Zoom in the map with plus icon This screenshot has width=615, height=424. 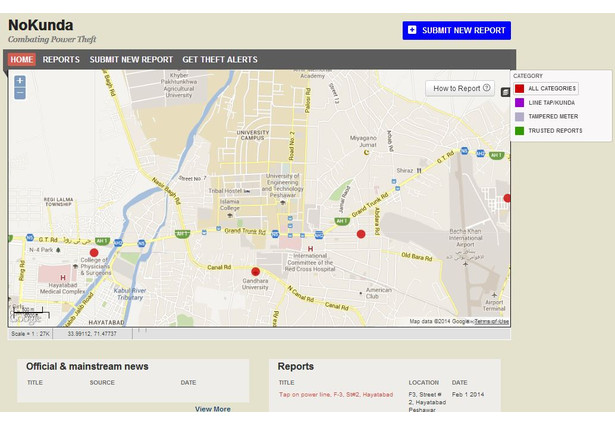[20, 81]
